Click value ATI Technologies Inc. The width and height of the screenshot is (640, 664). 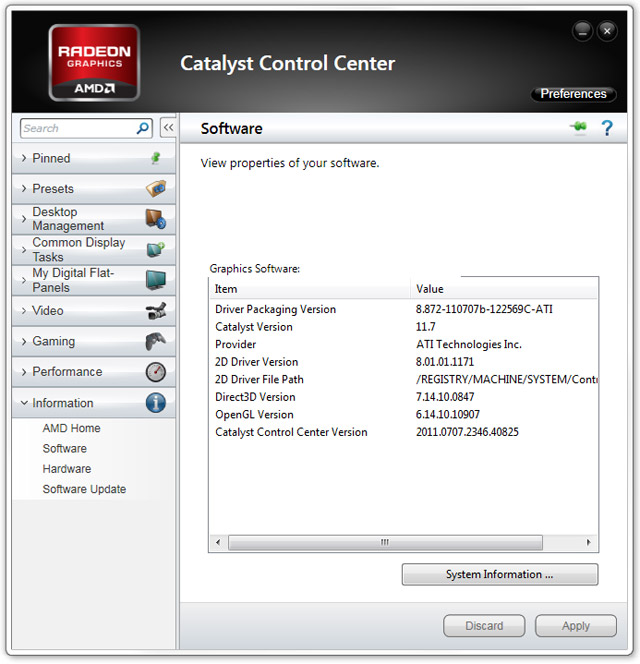pyautogui.click(x=469, y=344)
